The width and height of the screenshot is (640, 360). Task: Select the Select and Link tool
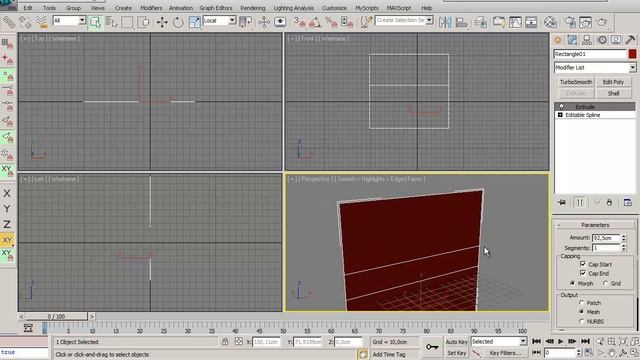(x=9, y=22)
